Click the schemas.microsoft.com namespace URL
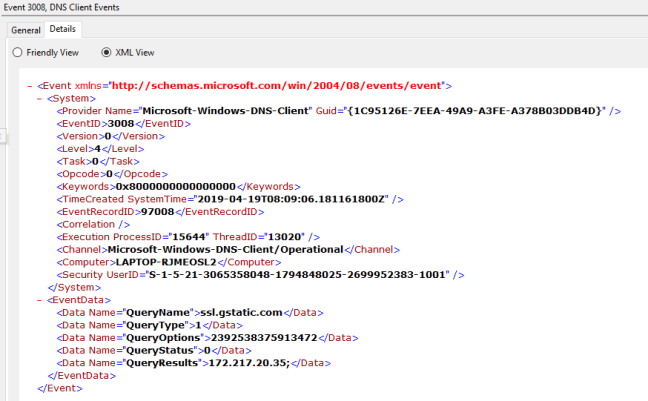This screenshot has width=648, height=401. (x=280, y=86)
